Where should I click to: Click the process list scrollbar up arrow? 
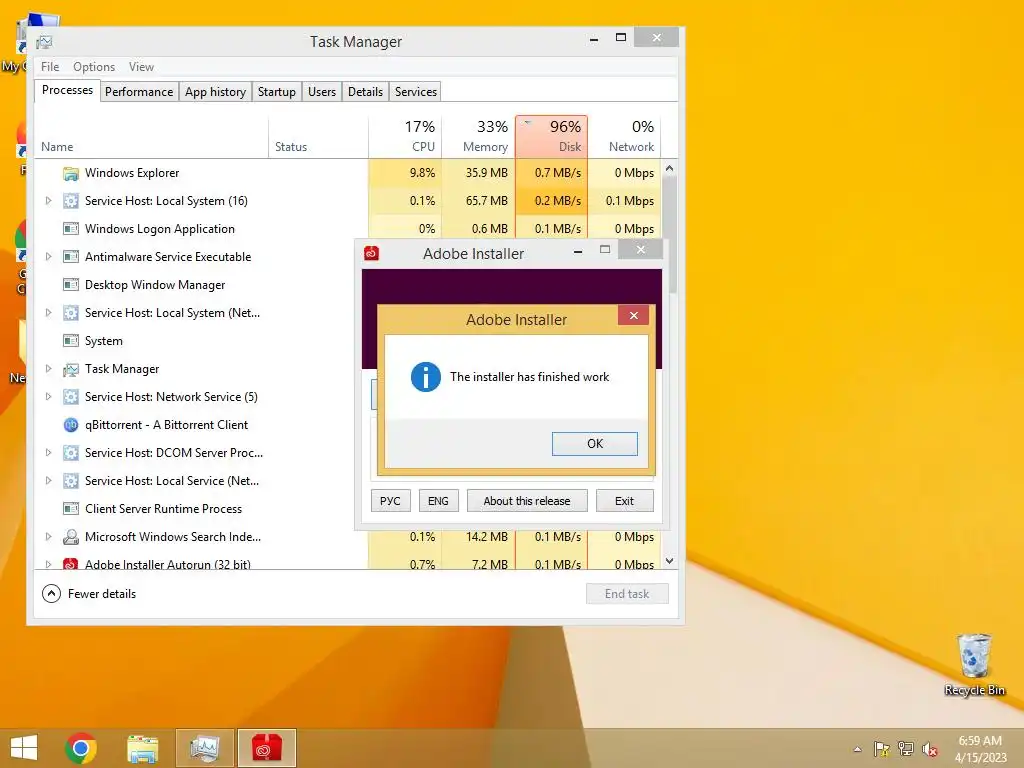pos(669,168)
